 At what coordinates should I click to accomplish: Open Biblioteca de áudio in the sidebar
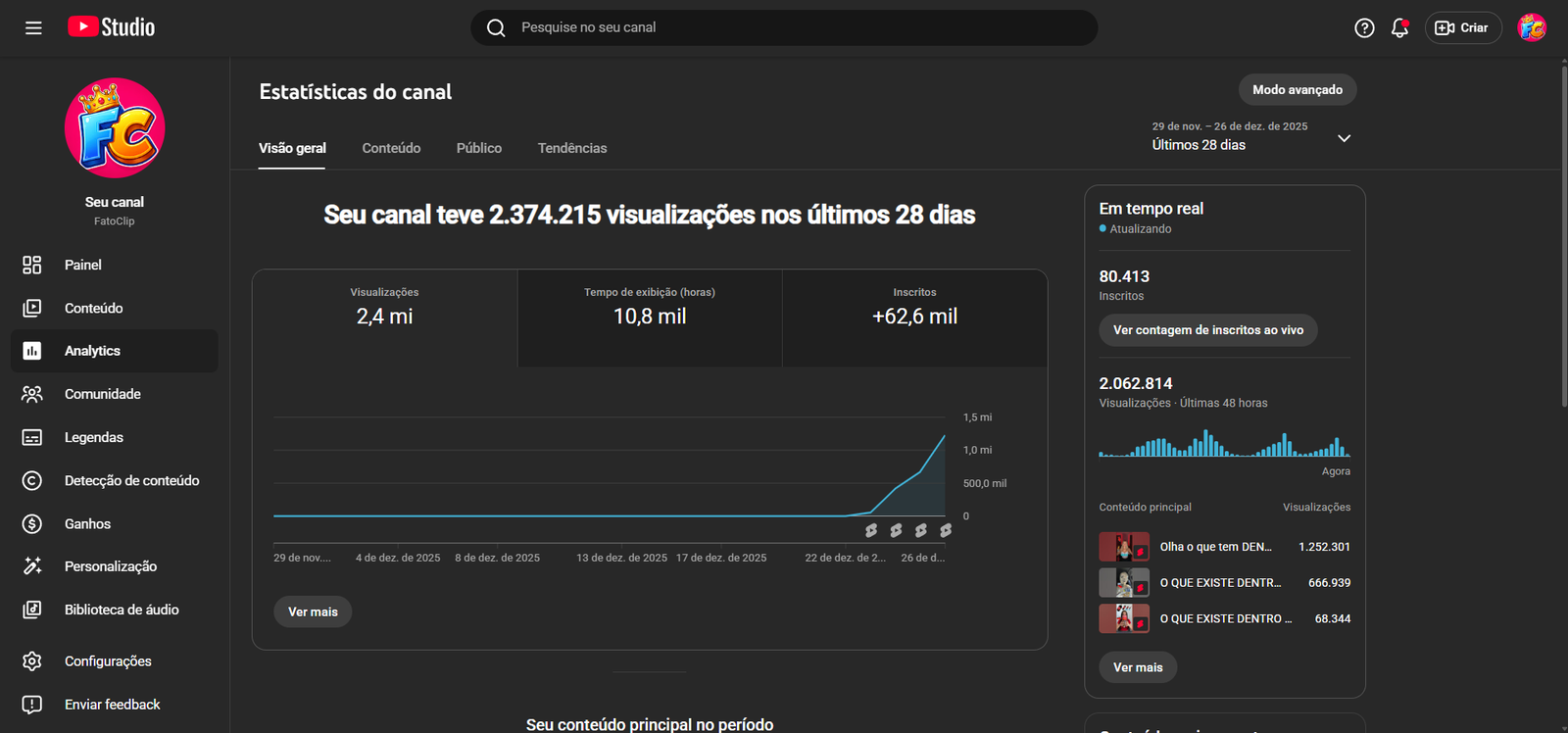pyautogui.click(x=122, y=610)
